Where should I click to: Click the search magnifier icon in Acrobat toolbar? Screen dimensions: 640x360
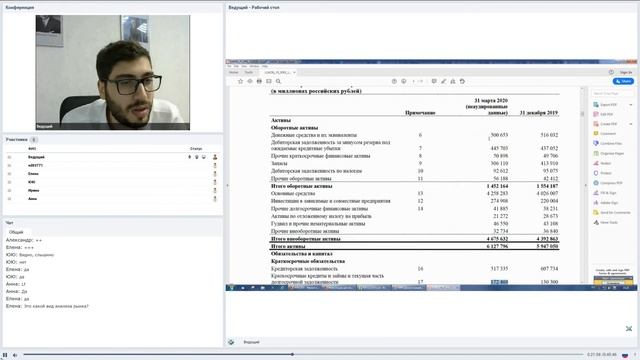(278, 81)
